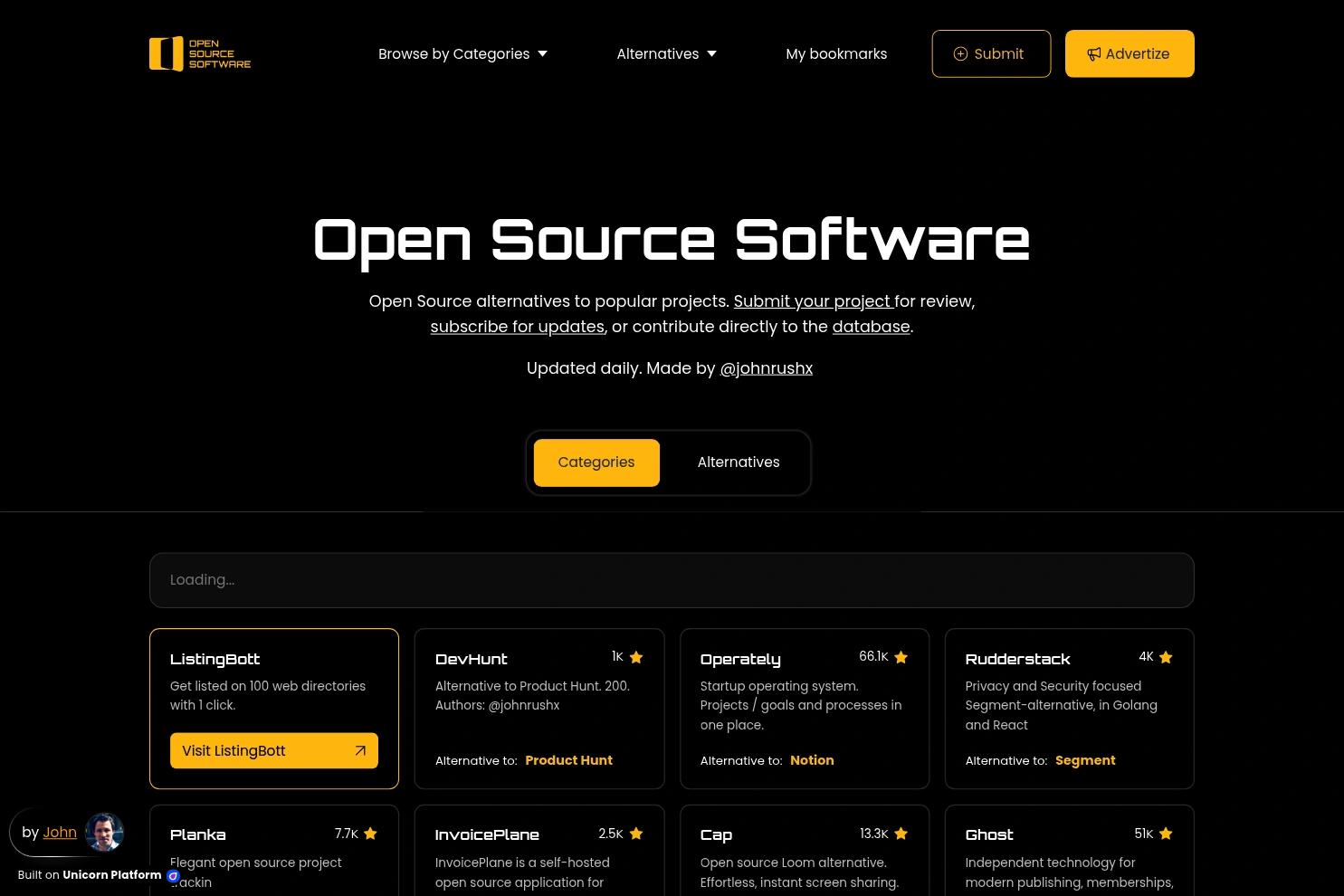
Task: Click the Visit ListingBott button
Action: [x=273, y=750]
